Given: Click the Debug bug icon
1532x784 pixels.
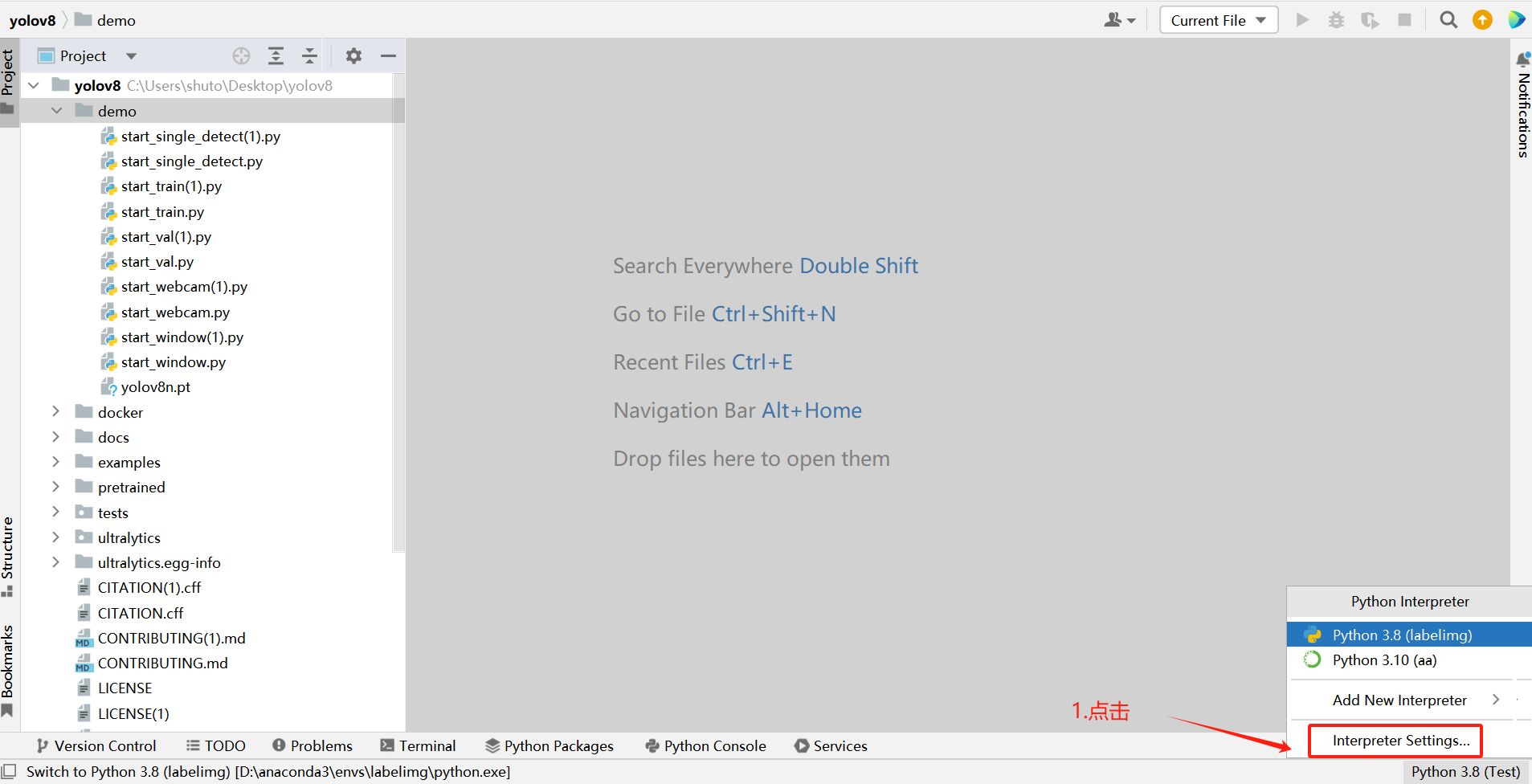Looking at the screenshot, I should pos(1336,20).
